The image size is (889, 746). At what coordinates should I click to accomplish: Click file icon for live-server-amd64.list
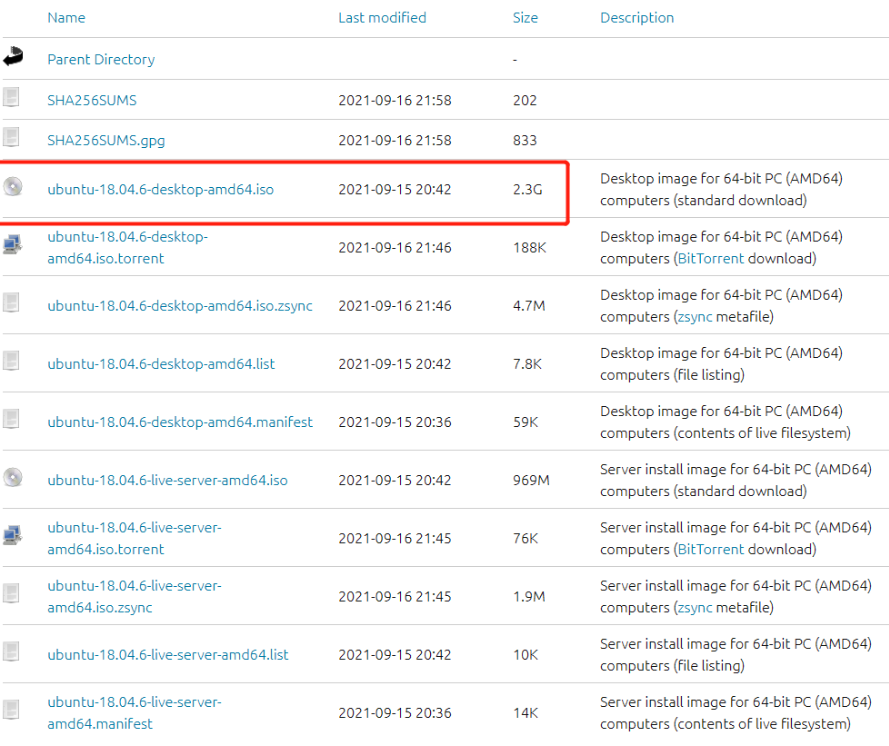pyautogui.click(x=11, y=651)
